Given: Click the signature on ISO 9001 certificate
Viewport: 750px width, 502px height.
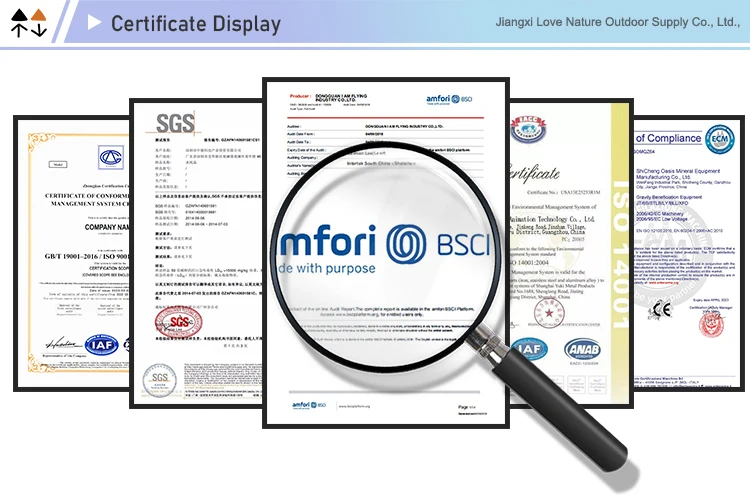Looking at the screenshot, I should coord(64,343).
